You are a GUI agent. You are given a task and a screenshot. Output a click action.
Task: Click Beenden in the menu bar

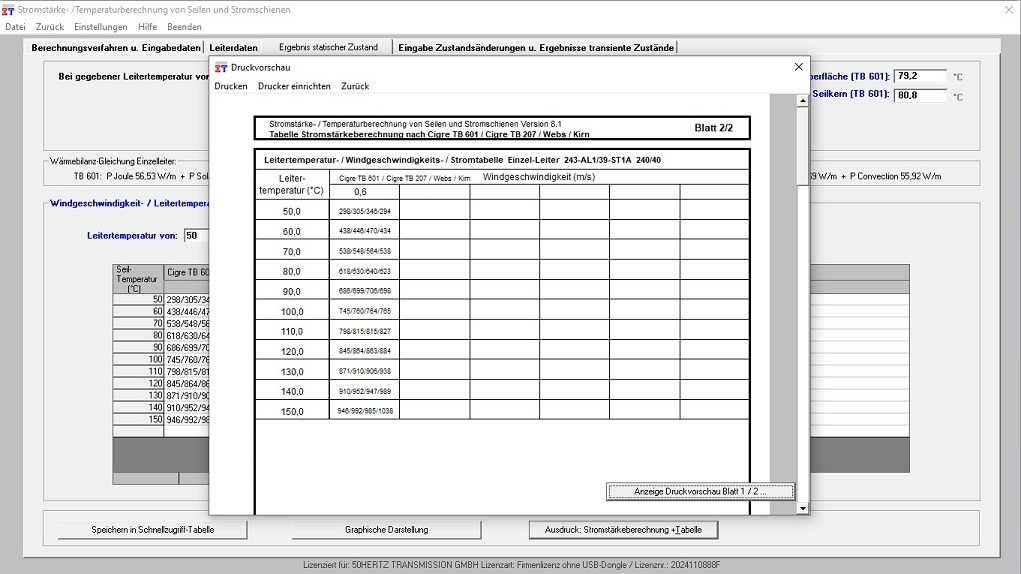click(x=184, y=27)
